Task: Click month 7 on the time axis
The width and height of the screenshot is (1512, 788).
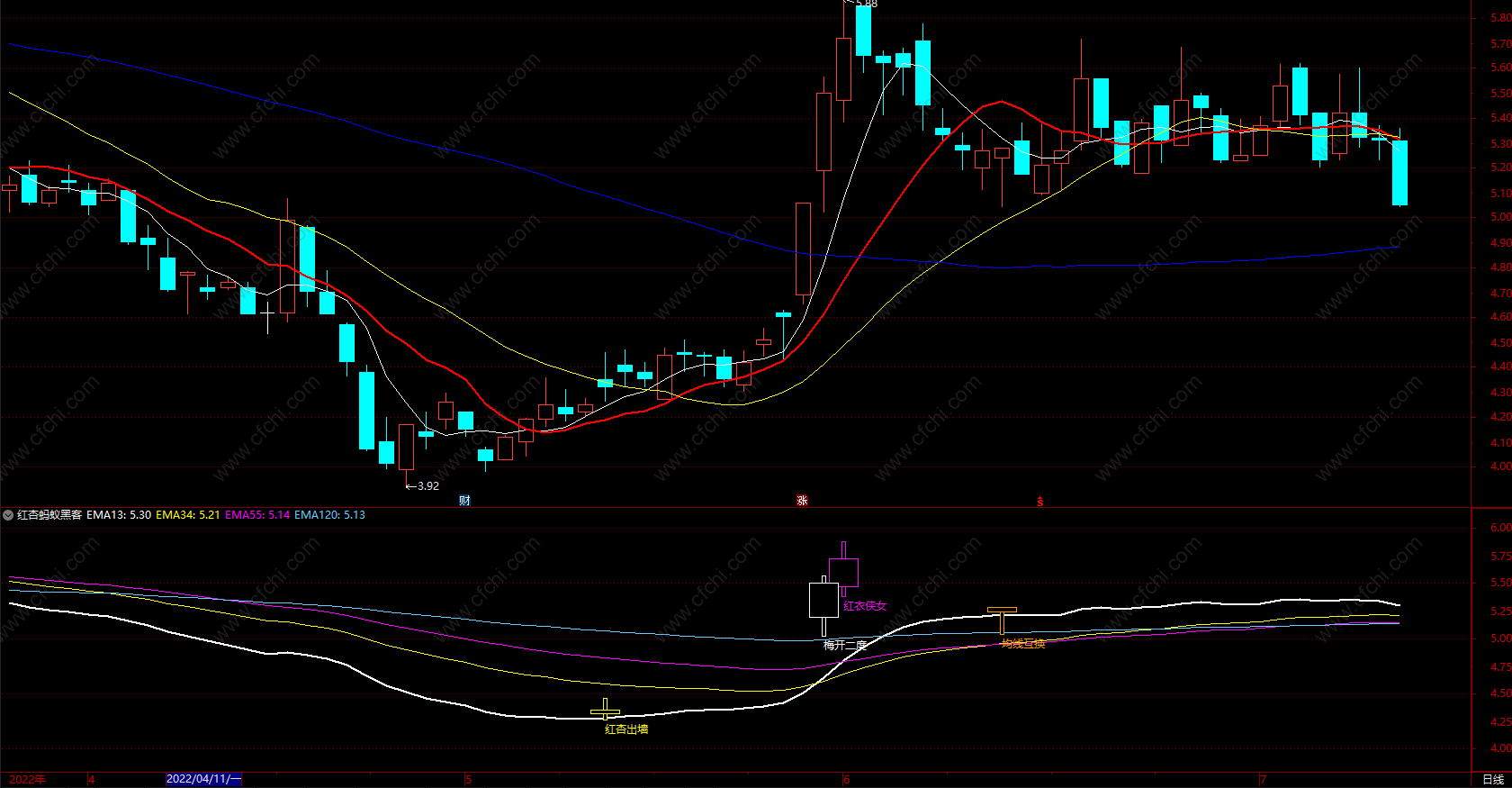Action: [1264, 780]
